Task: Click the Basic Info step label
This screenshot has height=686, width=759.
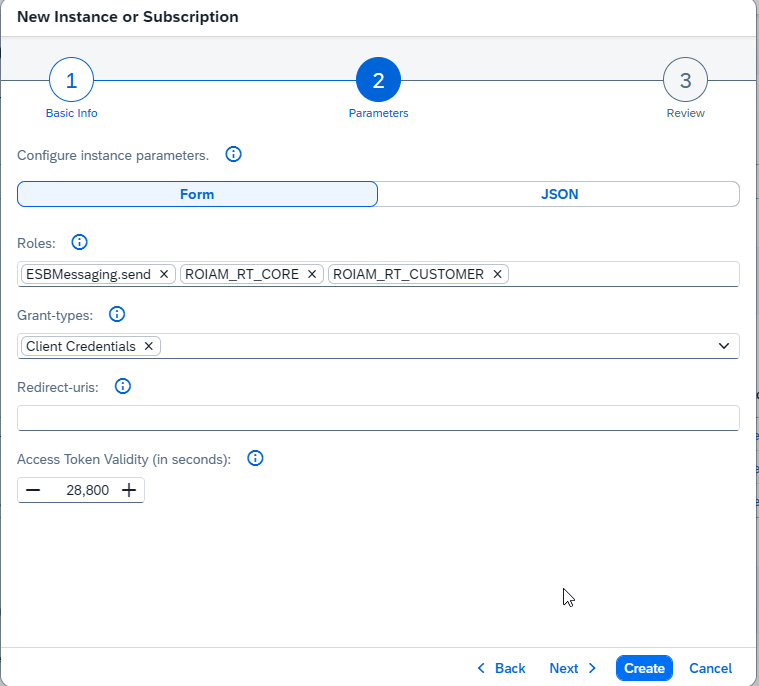Action: click(72, 113)
